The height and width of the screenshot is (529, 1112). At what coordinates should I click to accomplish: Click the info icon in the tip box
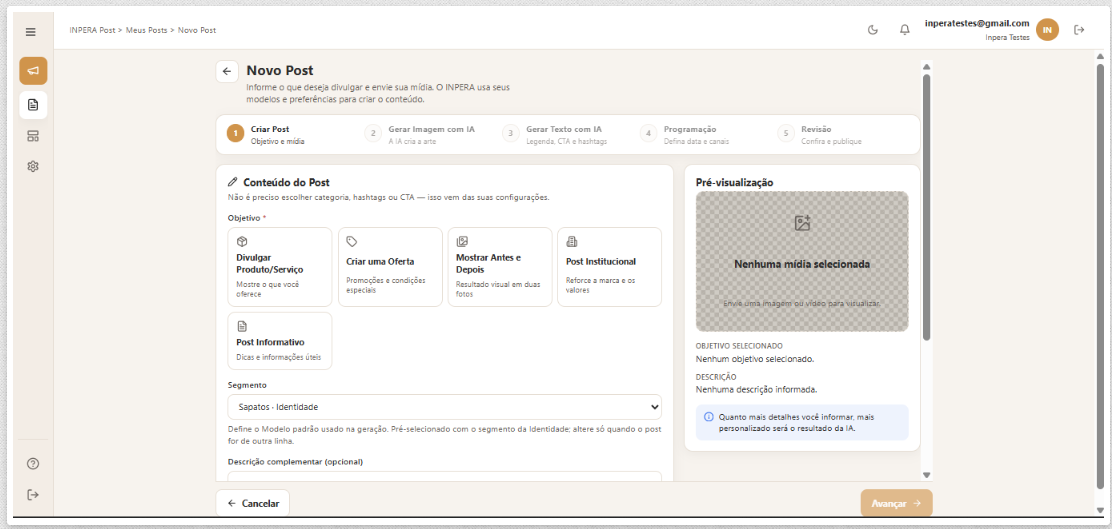(708, 417)
